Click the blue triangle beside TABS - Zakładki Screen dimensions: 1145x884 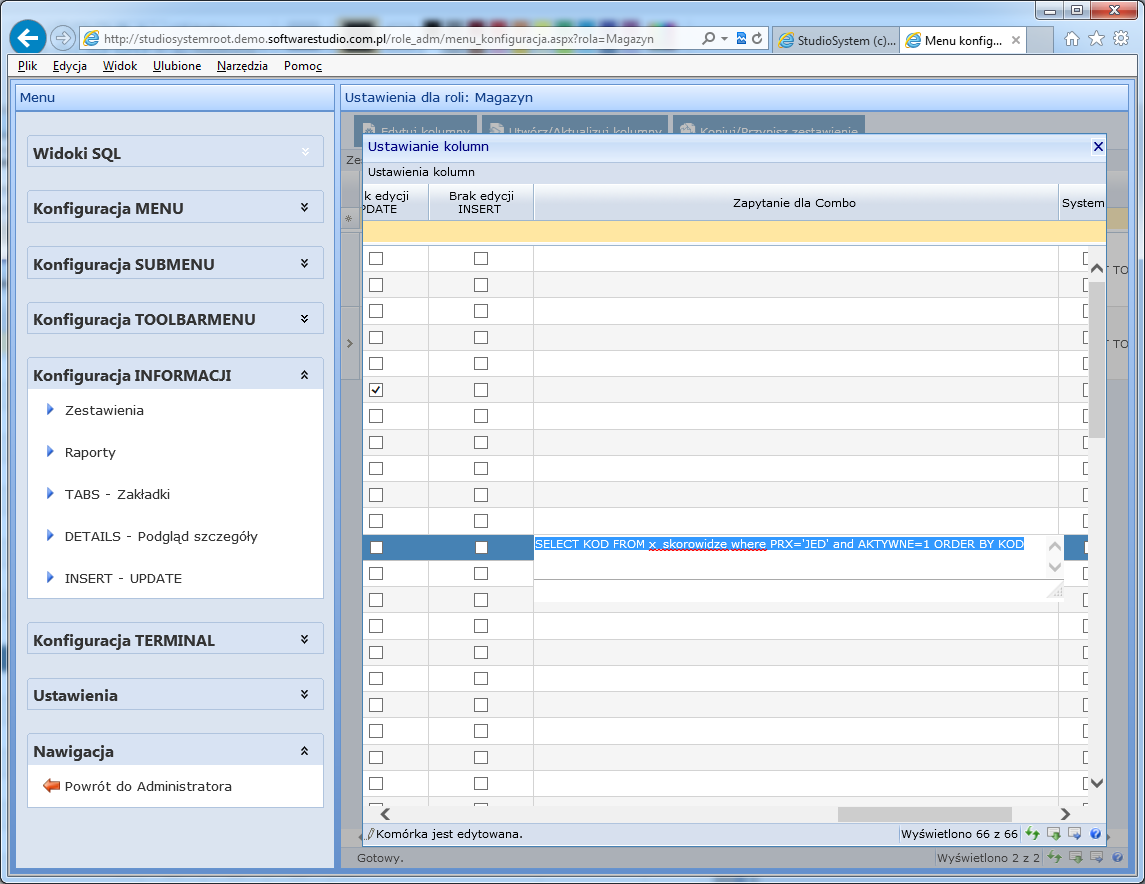coord(50,493)
